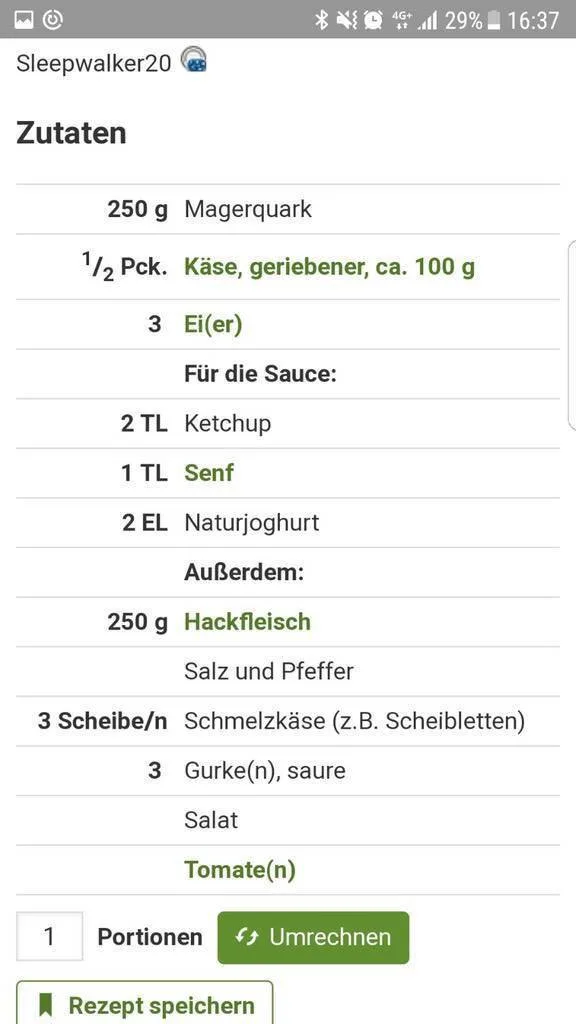Follow the Senf ingredient link
The height and width of the screenshot is (1024, 576).
pos(209,473)
